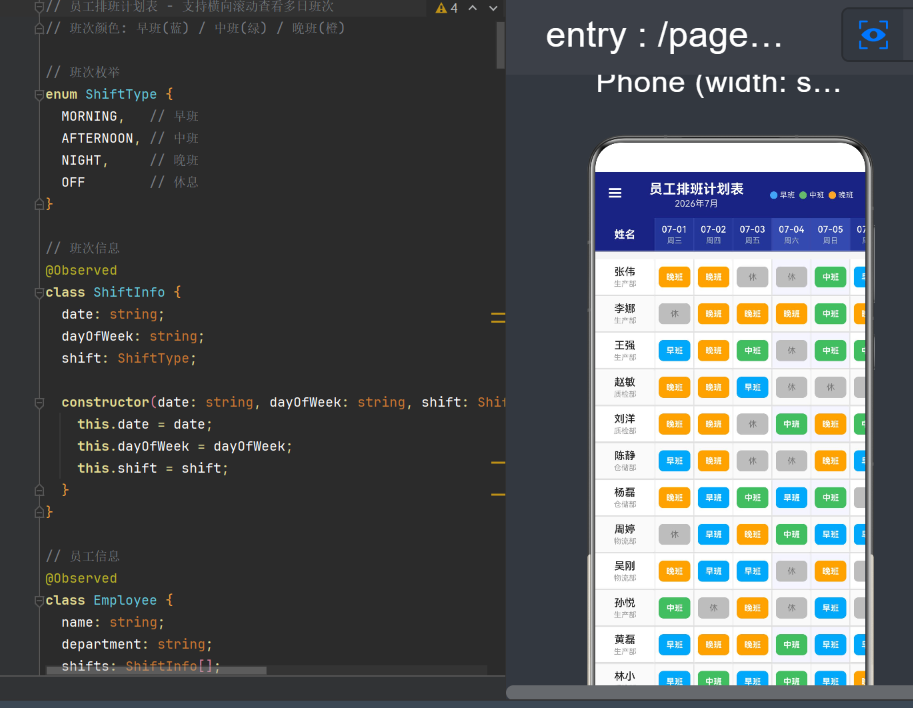Viewport: 913px width, 708px height.
Task: Click the MORNING enum member
Action: coord(89,116)
